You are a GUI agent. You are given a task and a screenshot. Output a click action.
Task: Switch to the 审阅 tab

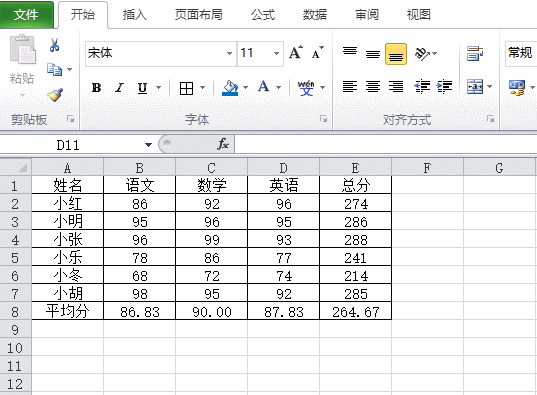[366, 15]
